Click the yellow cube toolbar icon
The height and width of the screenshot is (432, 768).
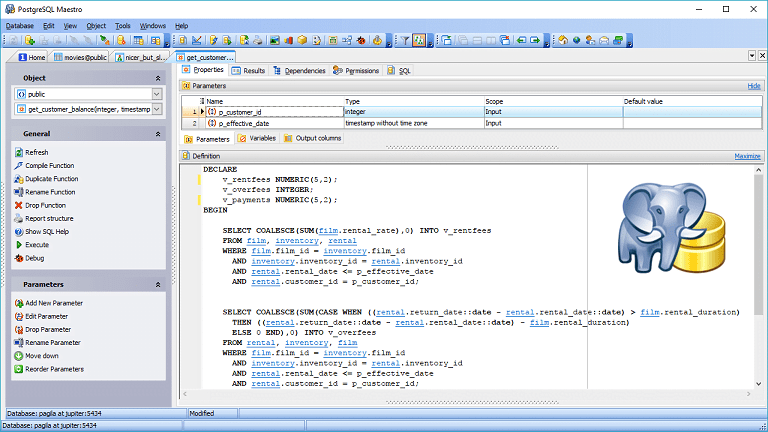click(302, 41)
